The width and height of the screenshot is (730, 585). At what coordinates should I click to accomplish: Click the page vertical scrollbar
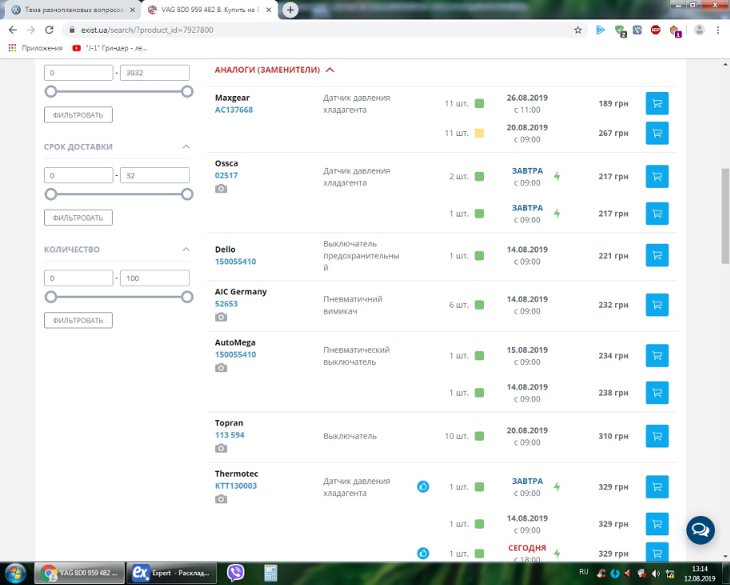click(x=725, y=216)
